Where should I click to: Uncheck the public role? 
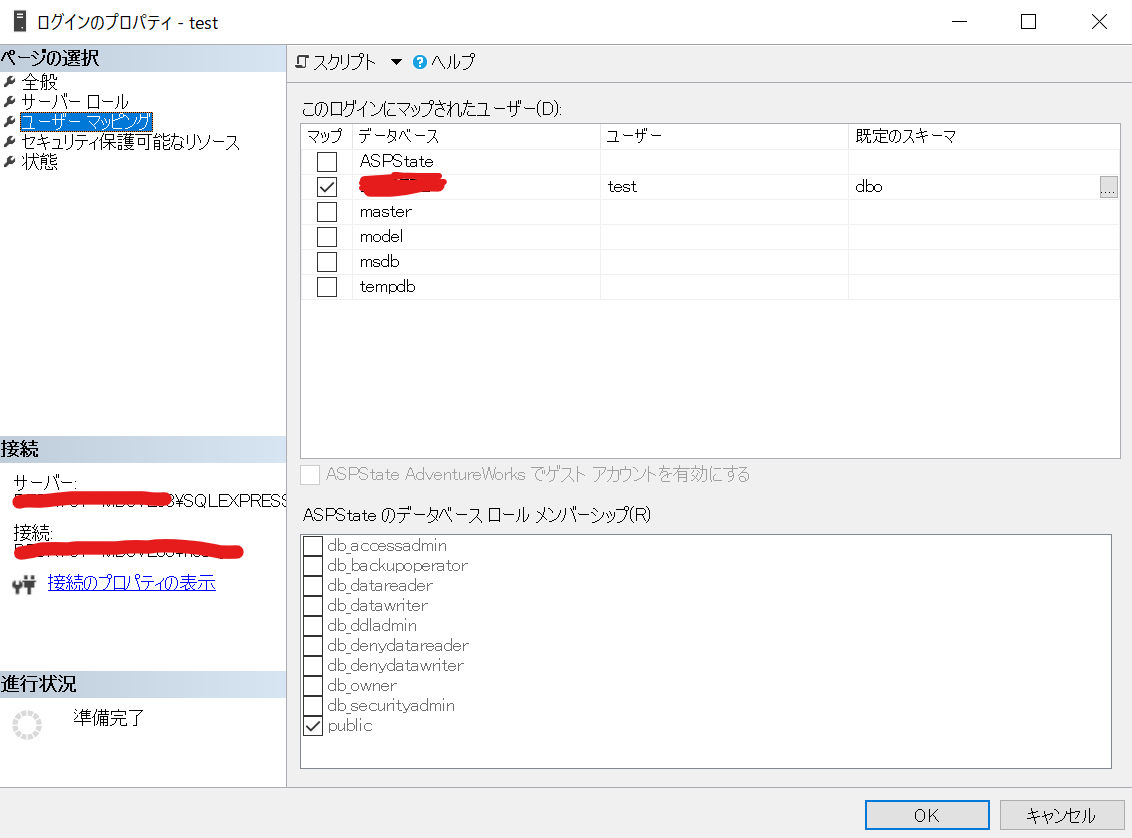click(x=313, y=725)
